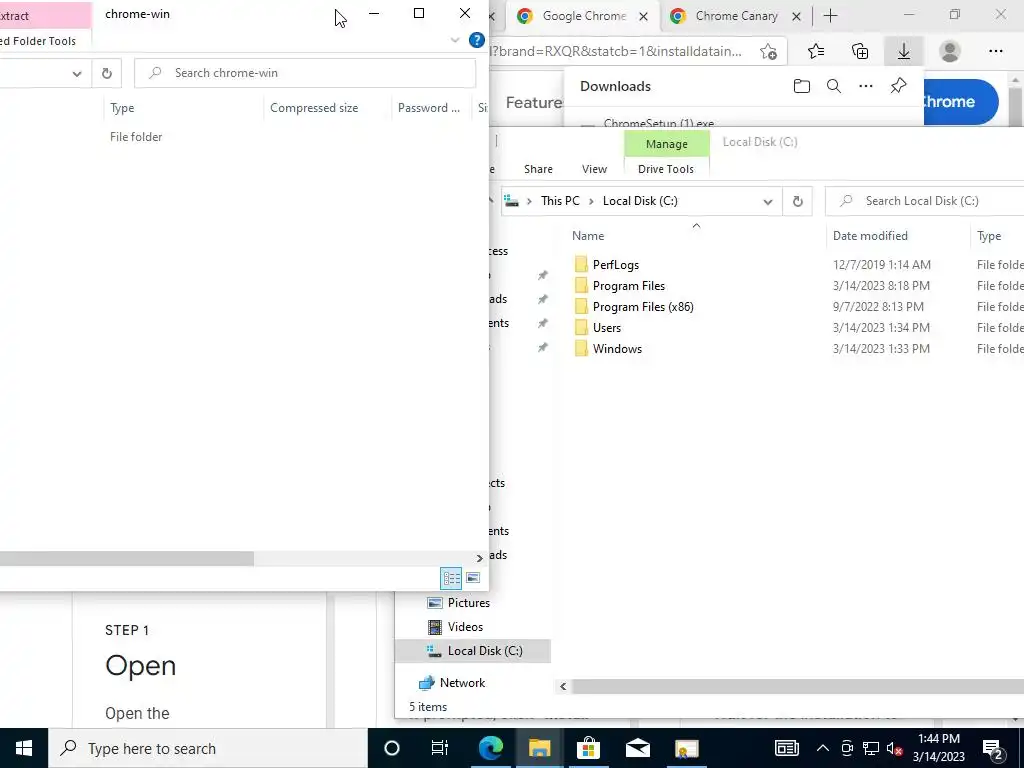Click left scroll arrow in Local Disk window

tap(563, 686)
